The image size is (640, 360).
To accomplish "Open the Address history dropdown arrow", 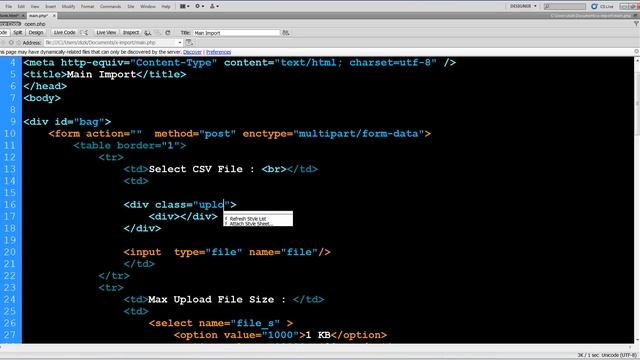I will (180, 42).
